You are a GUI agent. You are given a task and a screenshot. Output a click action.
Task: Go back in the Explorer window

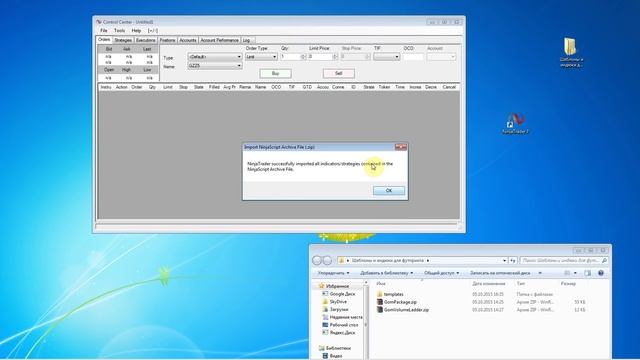click(317, 260)
